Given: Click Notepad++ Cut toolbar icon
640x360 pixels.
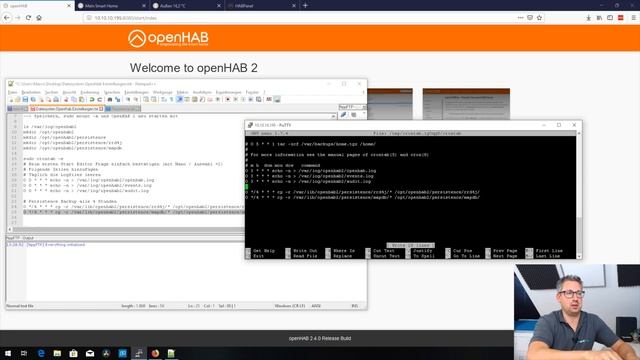Looking at the screenshot, I should coord(66,100).
